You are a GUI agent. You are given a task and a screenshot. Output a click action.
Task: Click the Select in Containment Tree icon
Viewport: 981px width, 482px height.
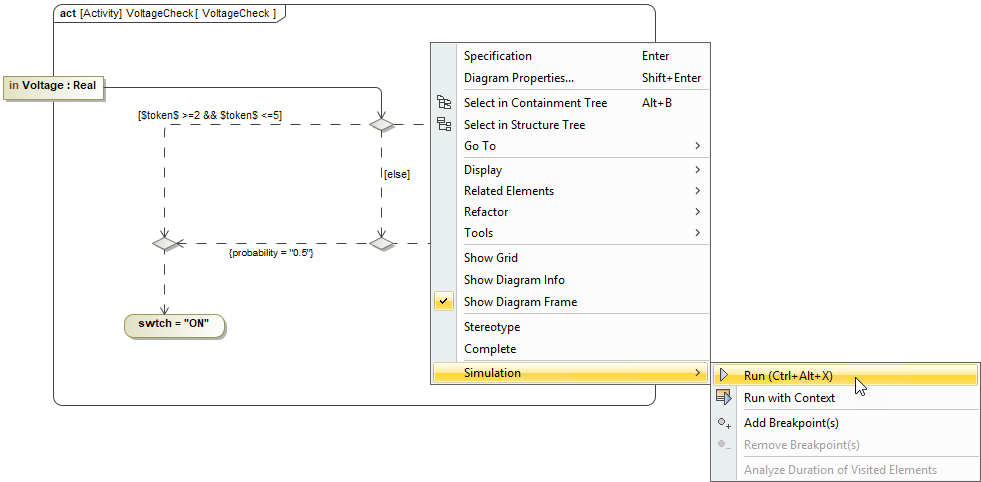[x=444, y=103]
